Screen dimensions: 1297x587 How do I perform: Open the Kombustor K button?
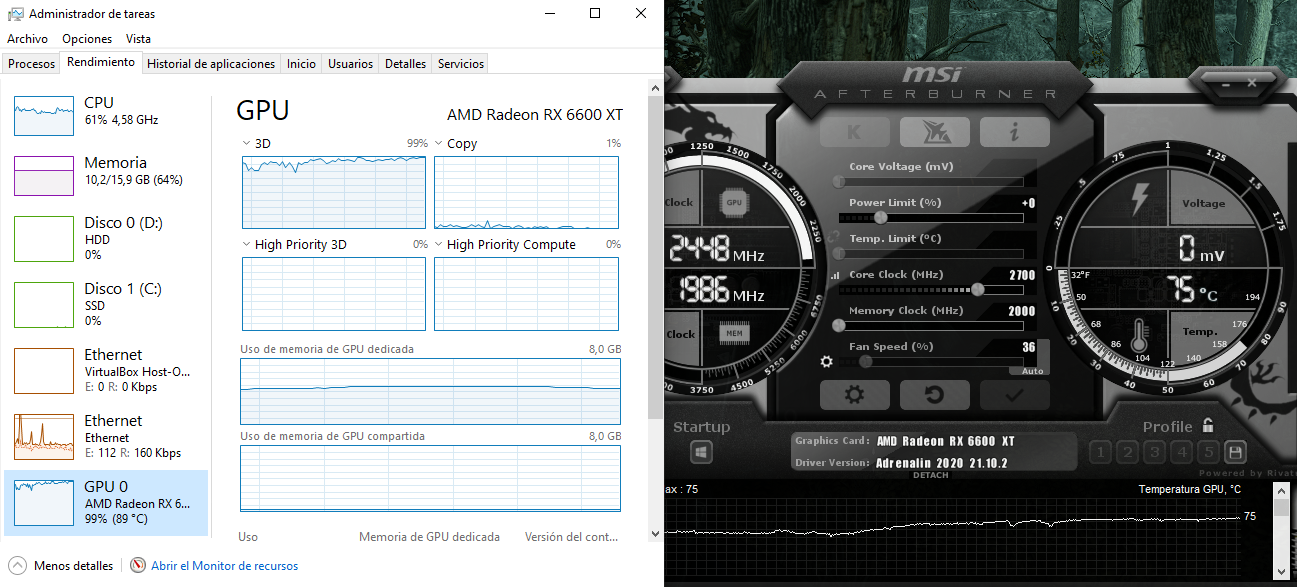(x=854, y=131)
